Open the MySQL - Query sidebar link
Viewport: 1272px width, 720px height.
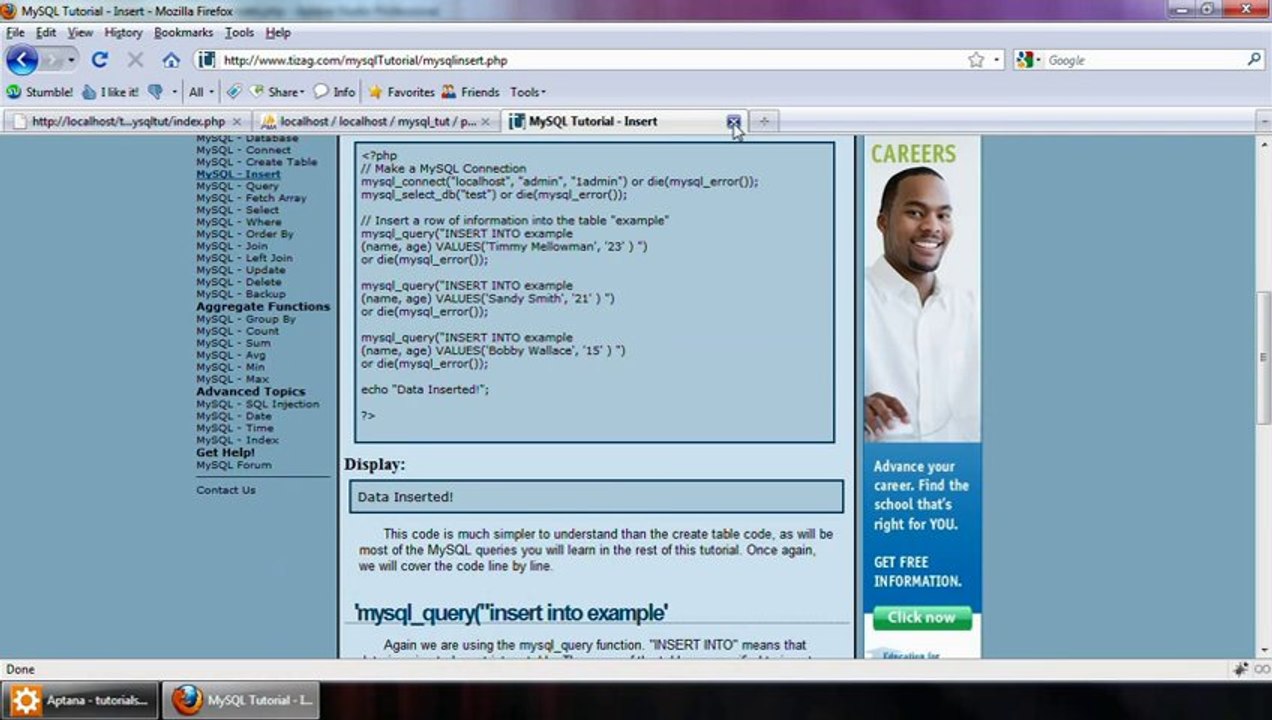pos(237,186)
